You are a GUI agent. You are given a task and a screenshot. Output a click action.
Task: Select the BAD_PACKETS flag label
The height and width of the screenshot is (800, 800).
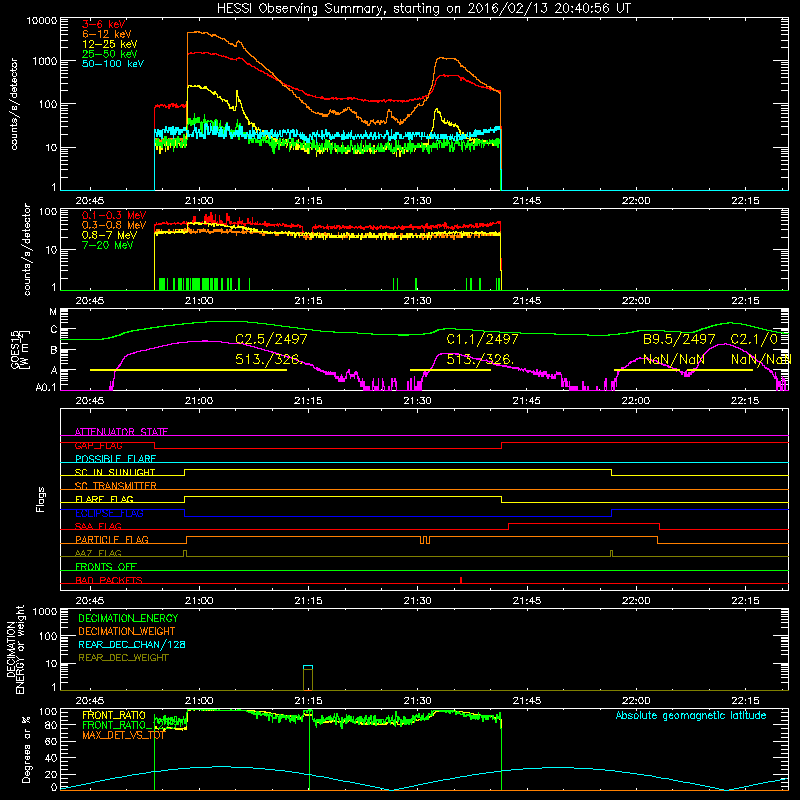click(109, 580)
